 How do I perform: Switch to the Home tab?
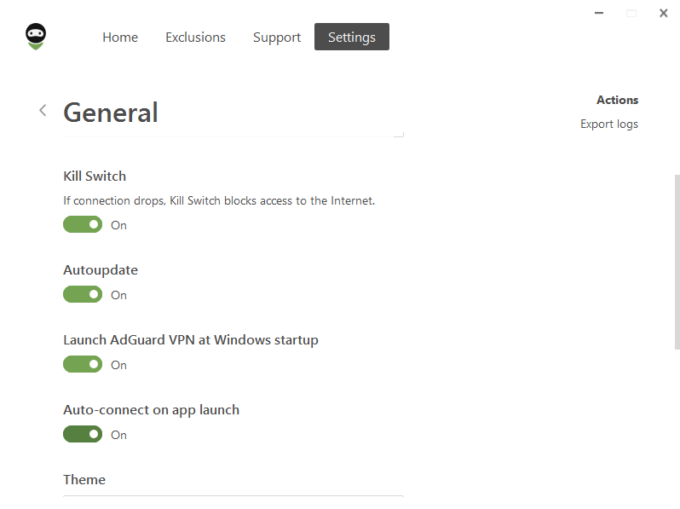click(120, 37)
